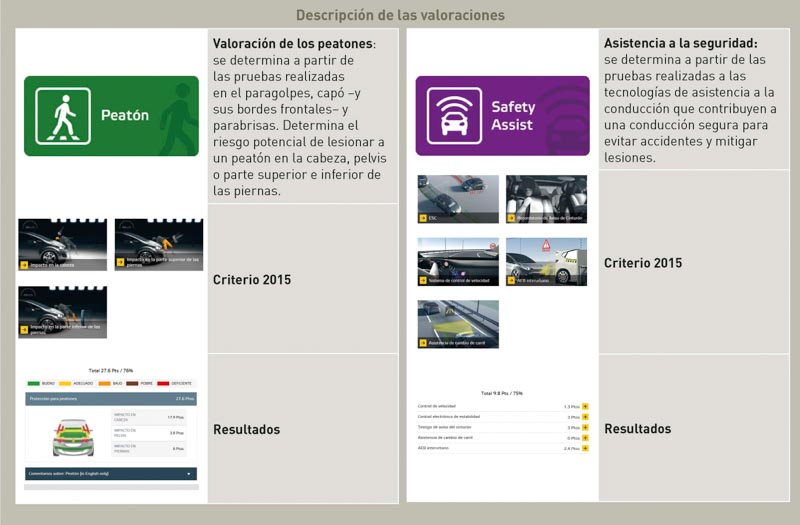Click the Impacto en piernas score row
Screen dimensions: 800x525
(149, 448)
